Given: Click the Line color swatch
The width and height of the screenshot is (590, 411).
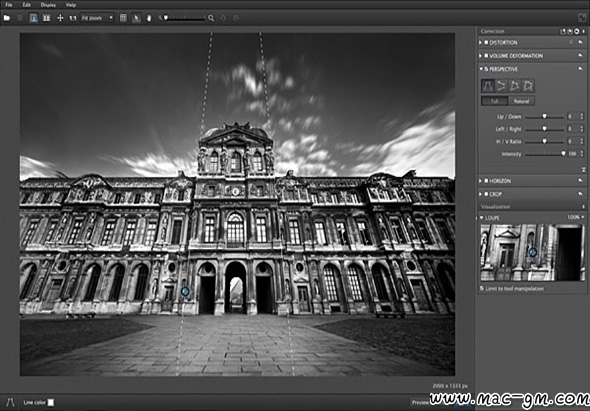Looking at the screenshot, I should pos(50,403).
